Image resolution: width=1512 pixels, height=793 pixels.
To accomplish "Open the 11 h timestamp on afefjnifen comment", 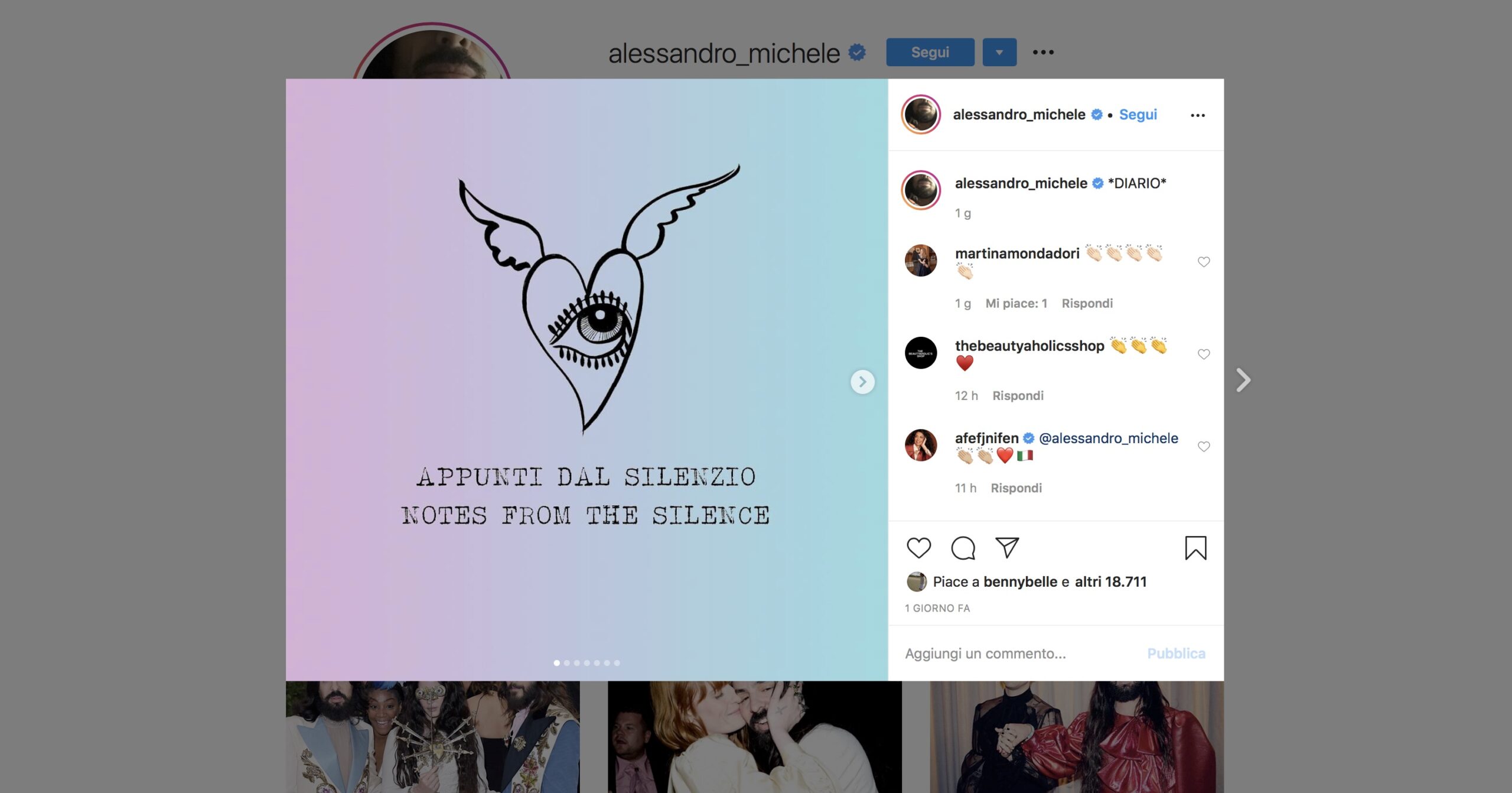I will [x=965, y=487].
